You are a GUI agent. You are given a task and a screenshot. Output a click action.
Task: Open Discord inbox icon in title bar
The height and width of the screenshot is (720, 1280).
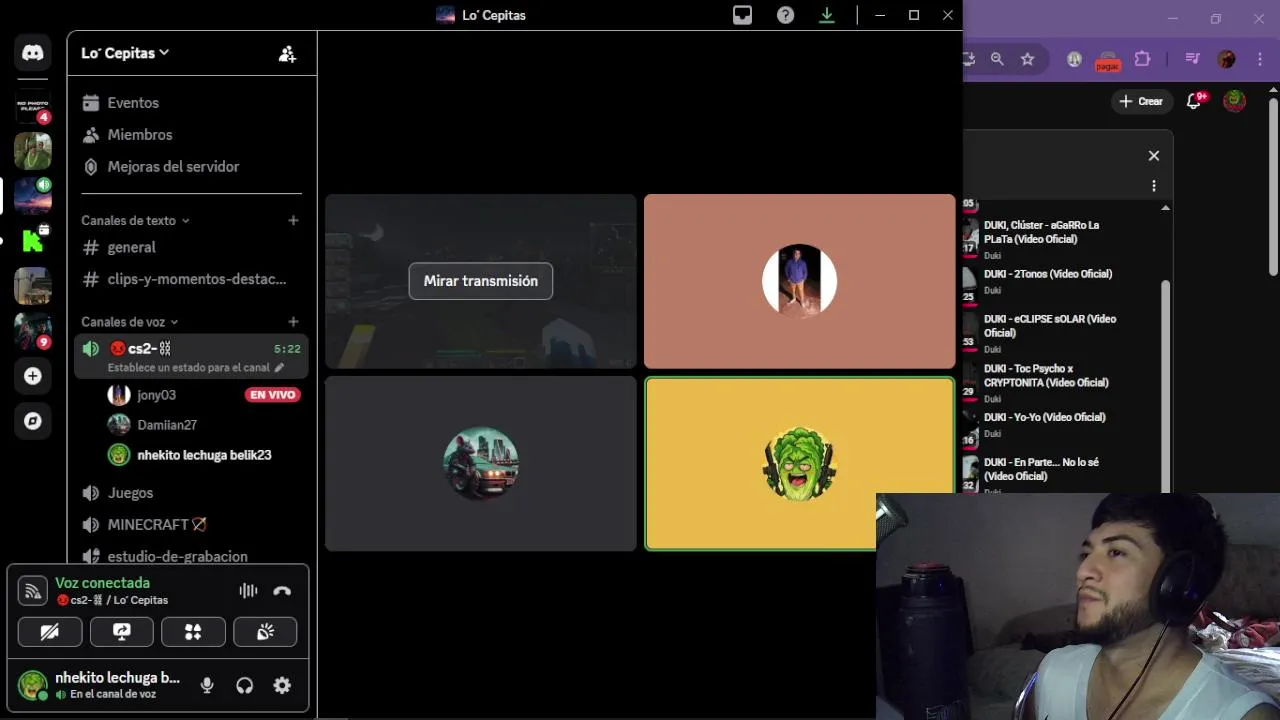742,15
